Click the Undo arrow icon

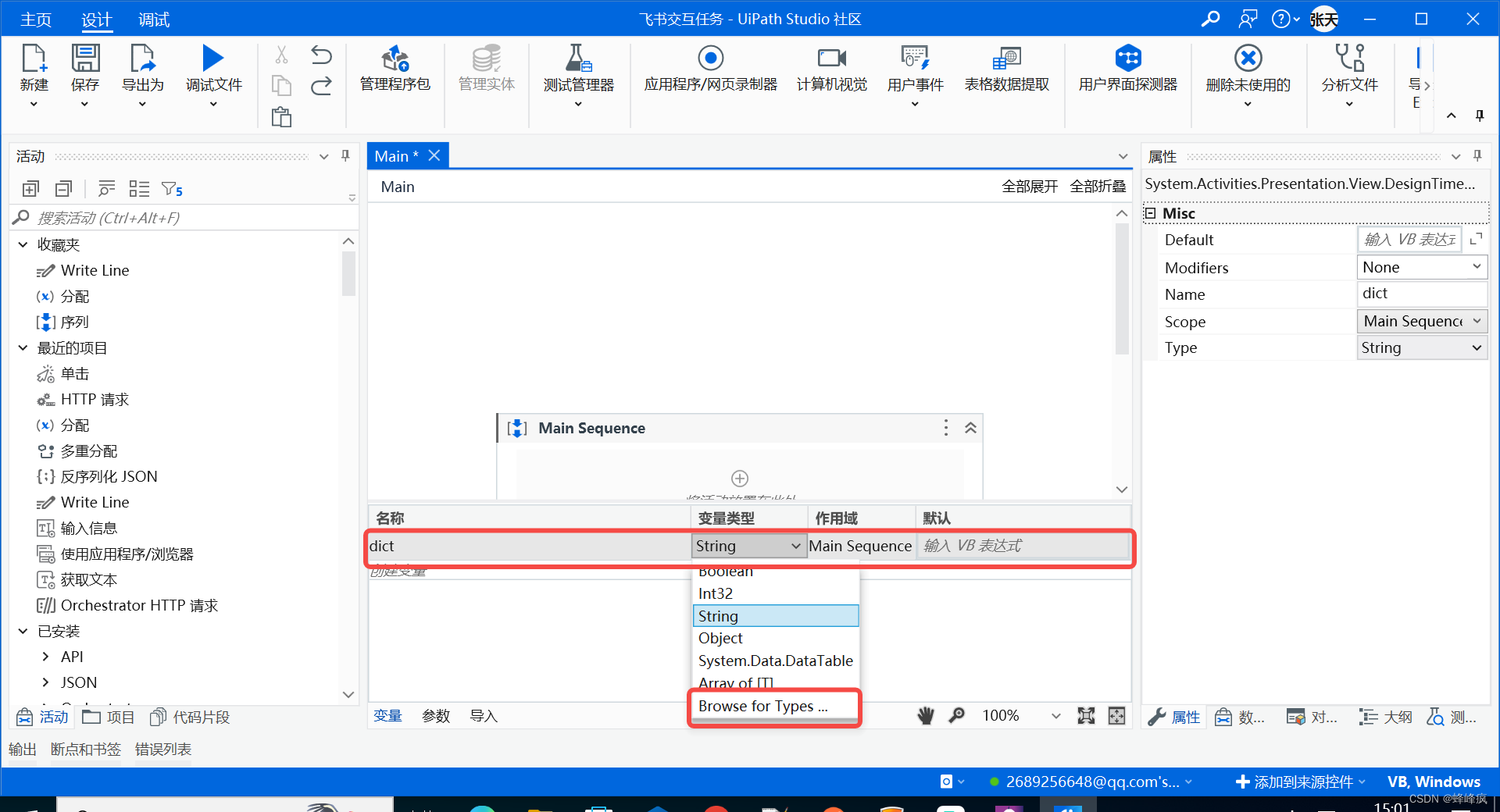click(x=321, y=55)
